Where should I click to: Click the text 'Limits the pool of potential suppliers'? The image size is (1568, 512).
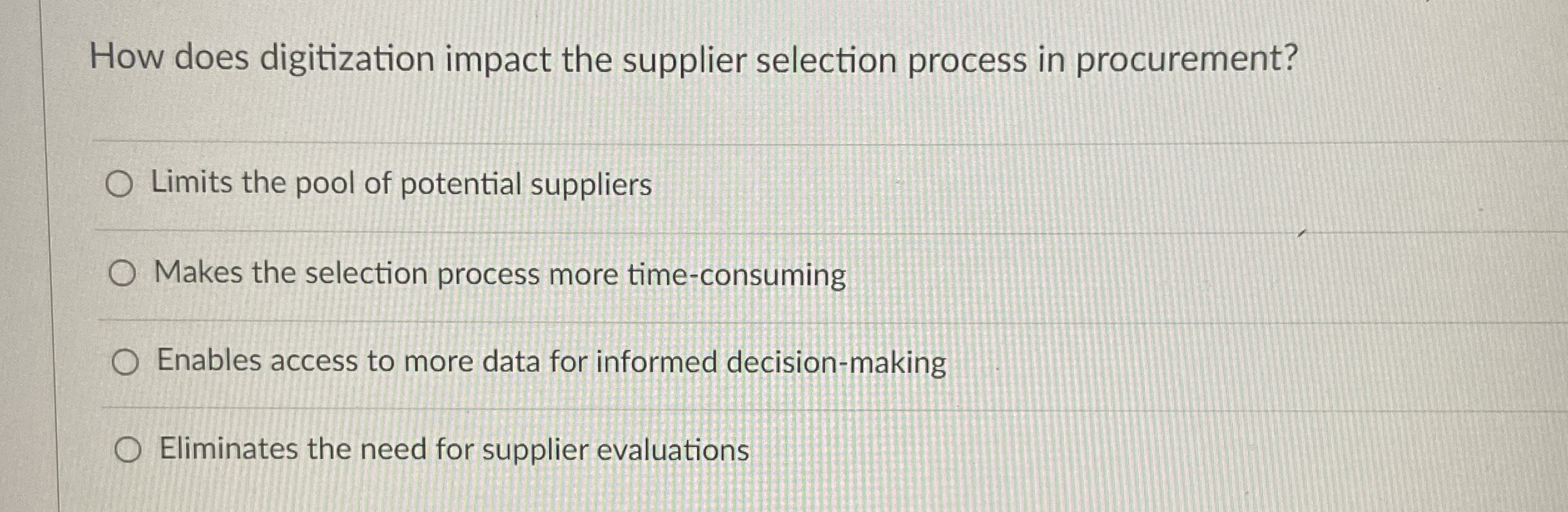pos(401,184)
